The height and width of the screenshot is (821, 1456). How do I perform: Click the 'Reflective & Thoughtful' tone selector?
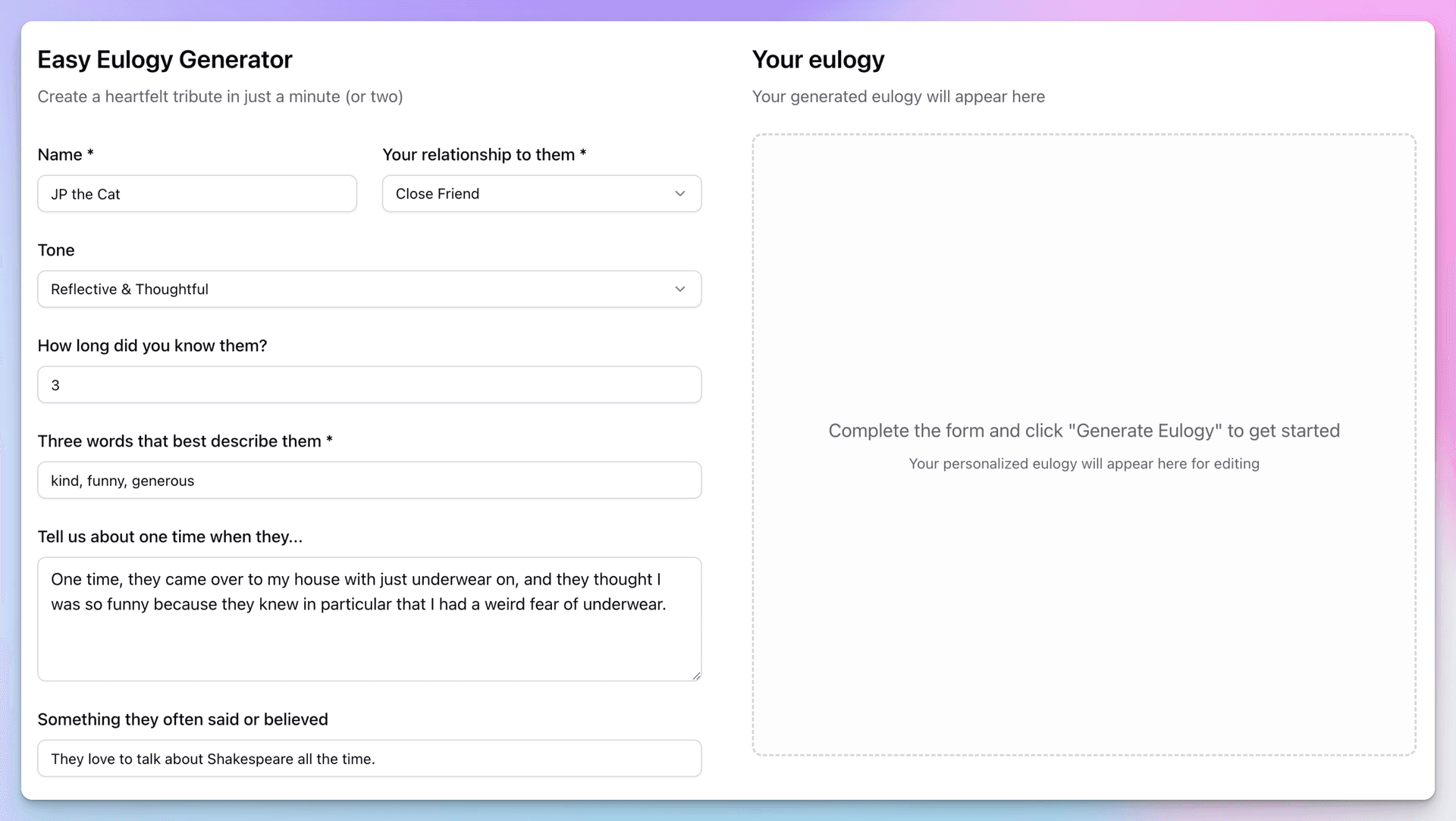click(x=369, y=289)
